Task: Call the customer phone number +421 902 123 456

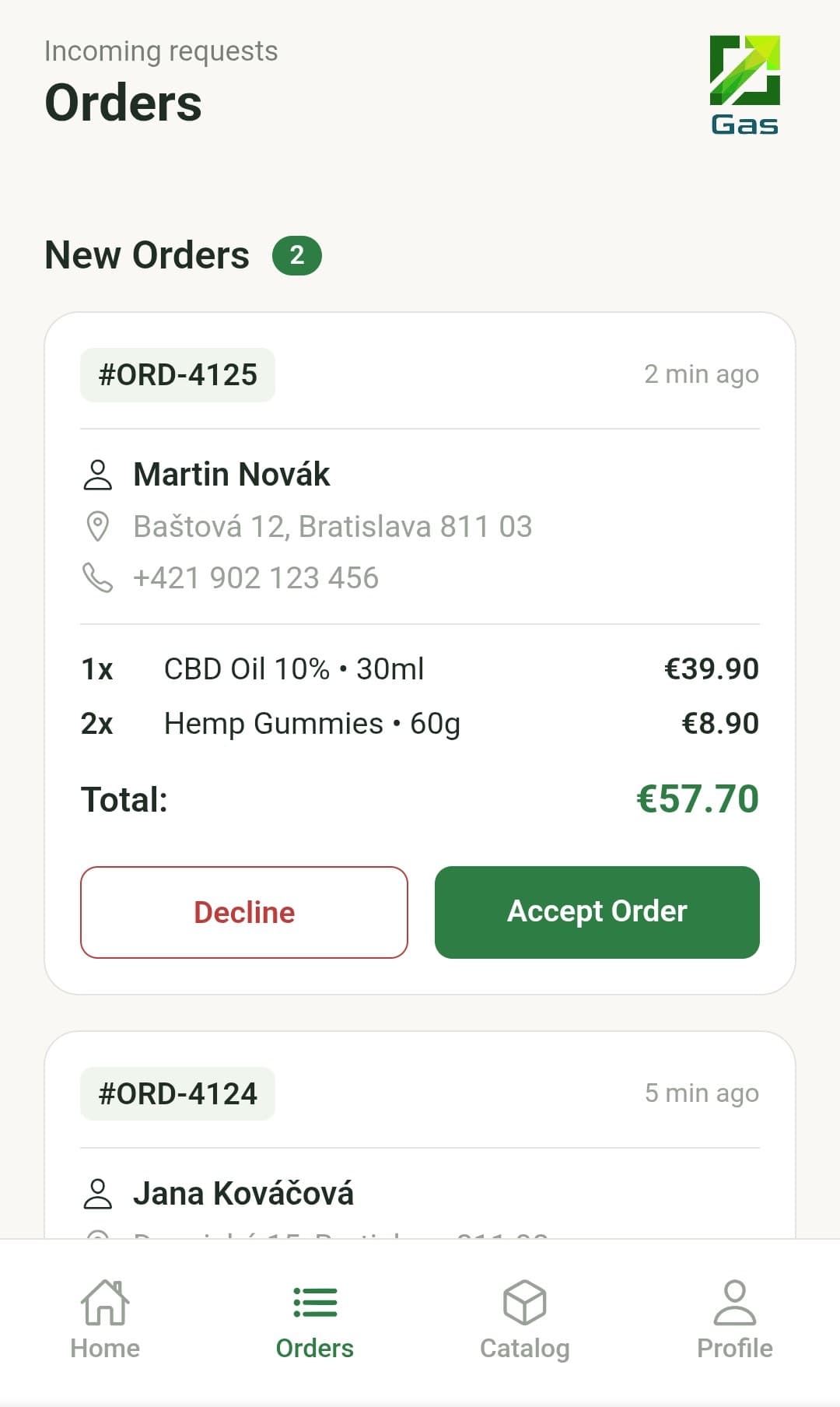Action: pyautogui.click(x=256, y=577)
